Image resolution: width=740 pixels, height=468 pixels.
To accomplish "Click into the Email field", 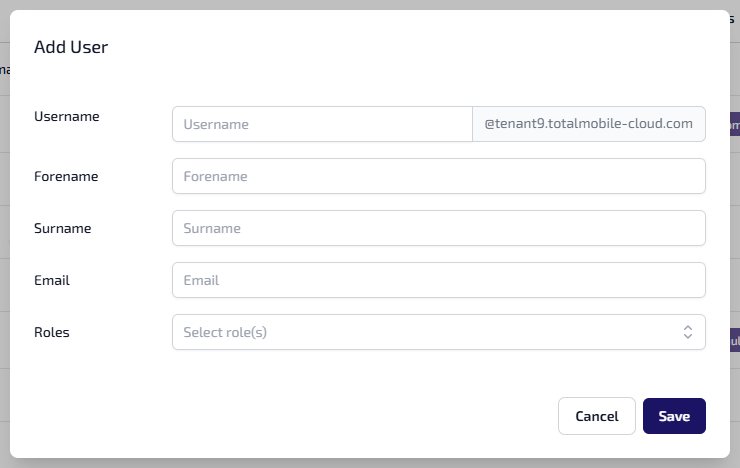I will click(438, 280).
